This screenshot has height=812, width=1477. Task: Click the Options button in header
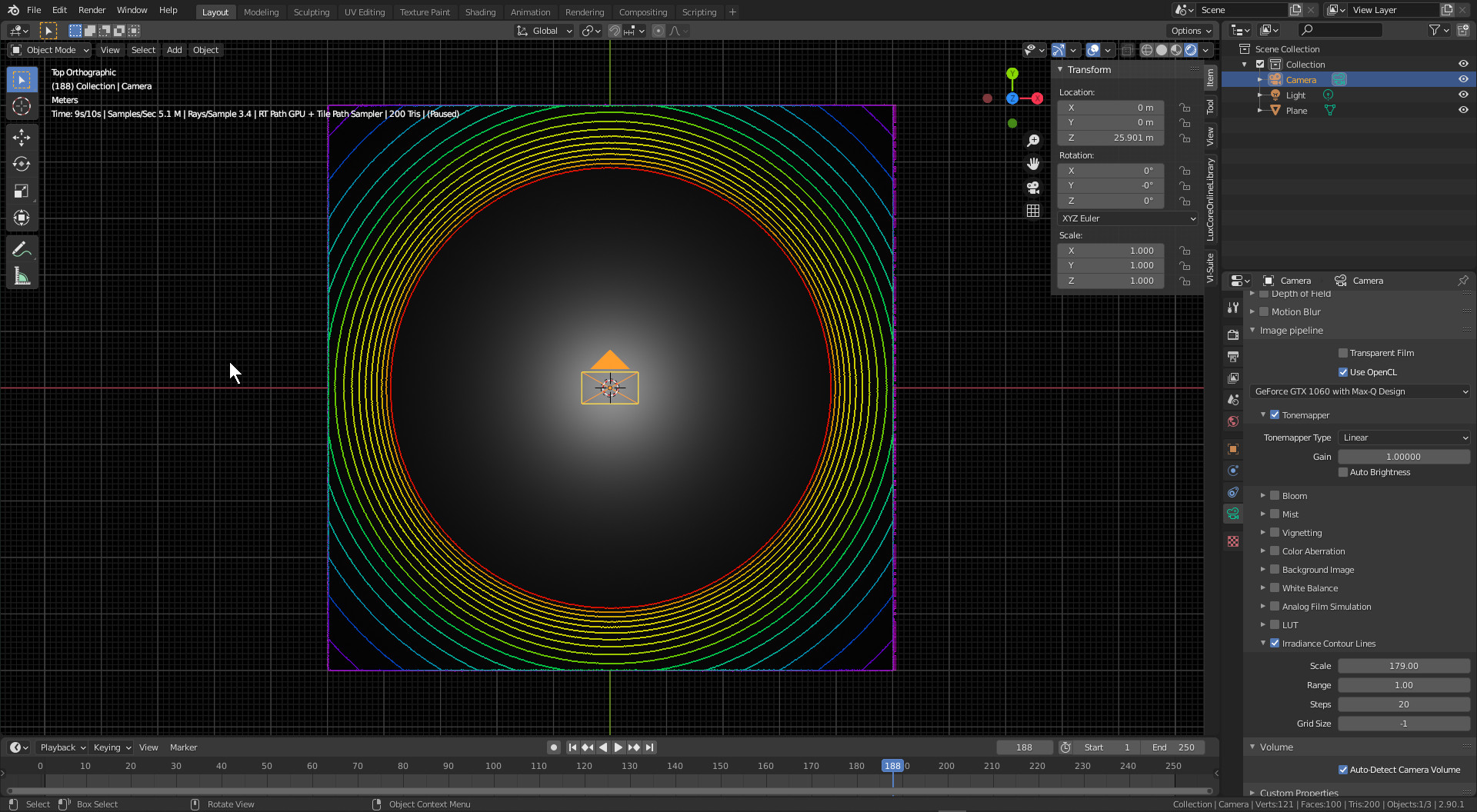click(x=1190, y=31)
